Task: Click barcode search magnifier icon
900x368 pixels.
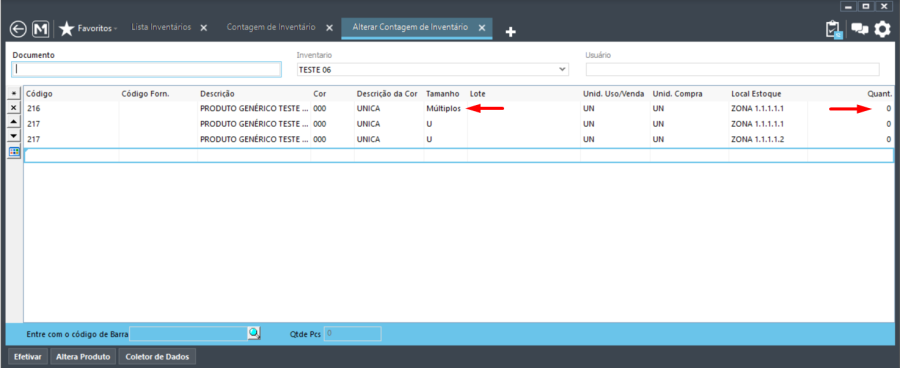Action: click(254, 333)
